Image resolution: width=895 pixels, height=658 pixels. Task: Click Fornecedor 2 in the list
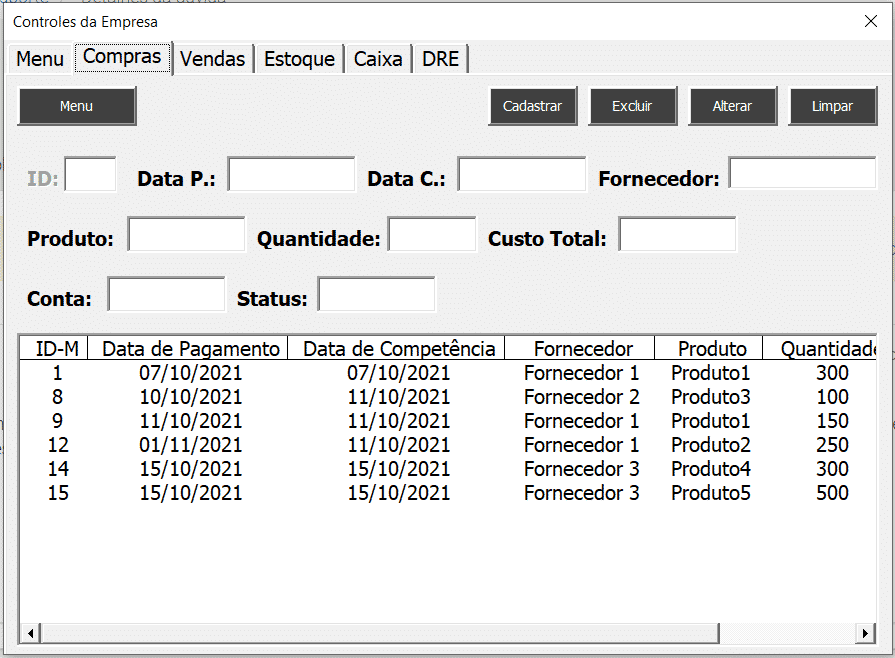pyautogui.click(x=582, y=397)
